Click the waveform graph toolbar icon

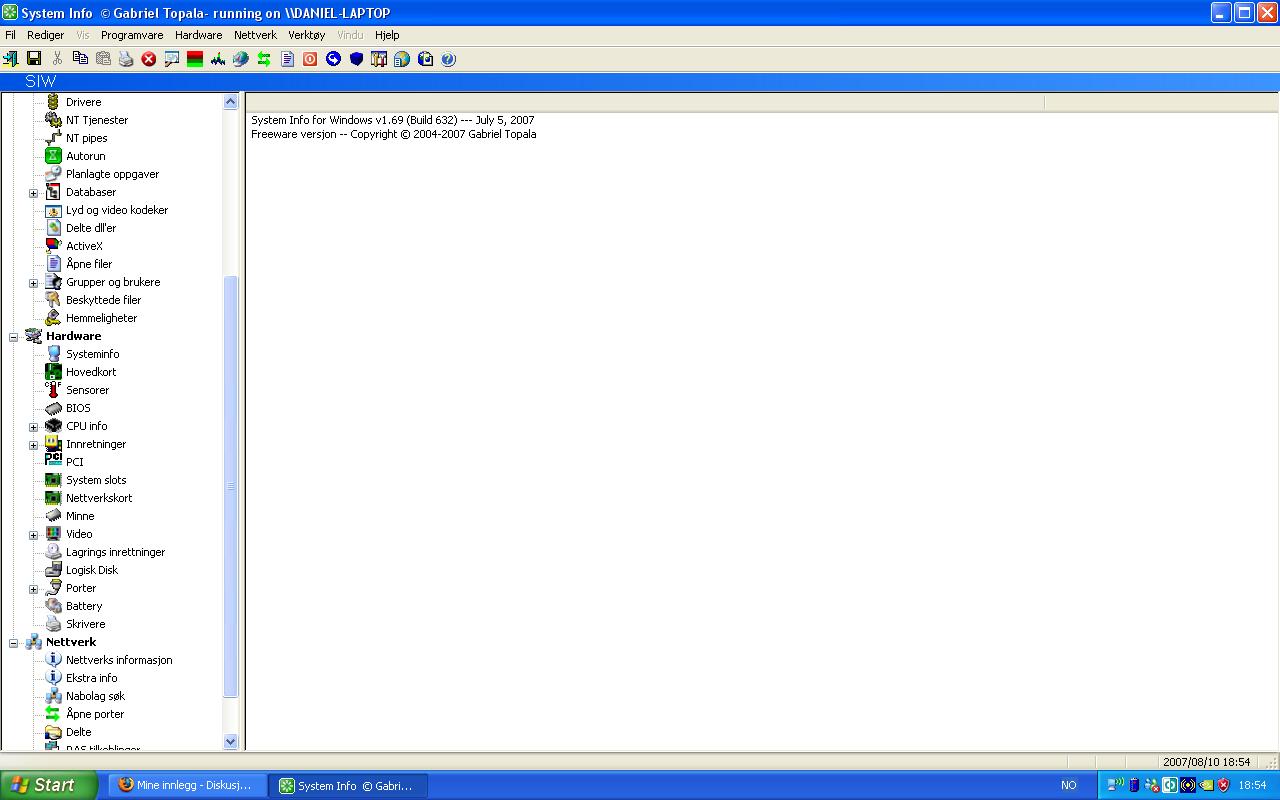click(218, 59)
